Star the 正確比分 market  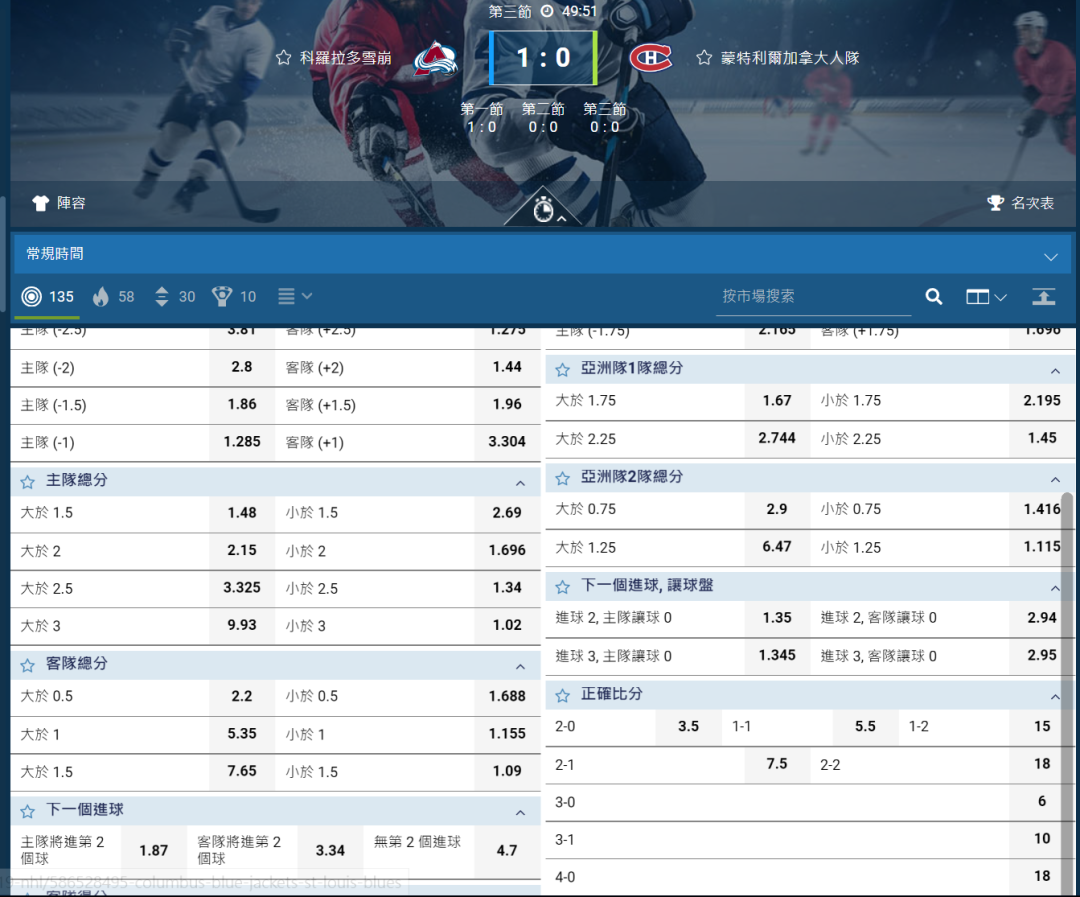(x=563, y=695)
